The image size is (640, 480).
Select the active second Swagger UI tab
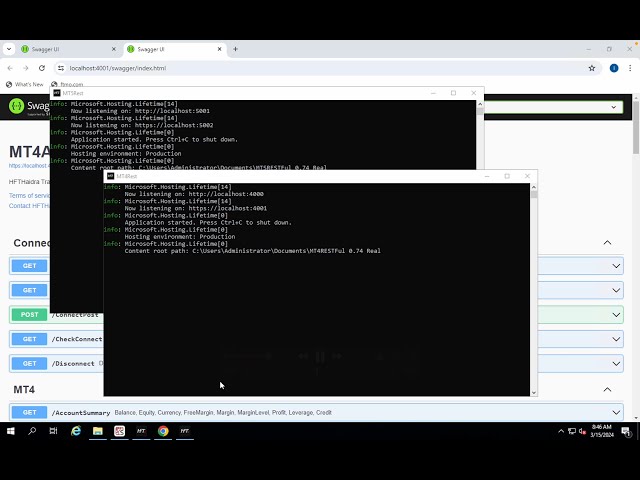173,49
